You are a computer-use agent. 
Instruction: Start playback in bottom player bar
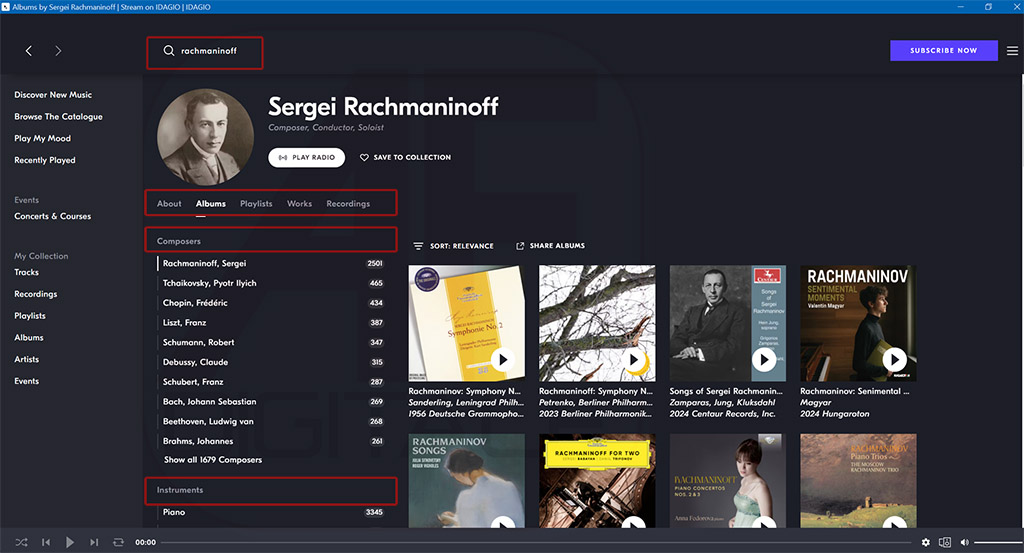tap(70, 542)
